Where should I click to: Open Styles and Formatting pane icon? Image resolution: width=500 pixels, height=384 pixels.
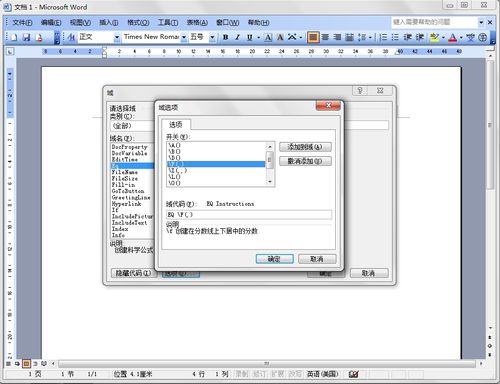(71, 37)
